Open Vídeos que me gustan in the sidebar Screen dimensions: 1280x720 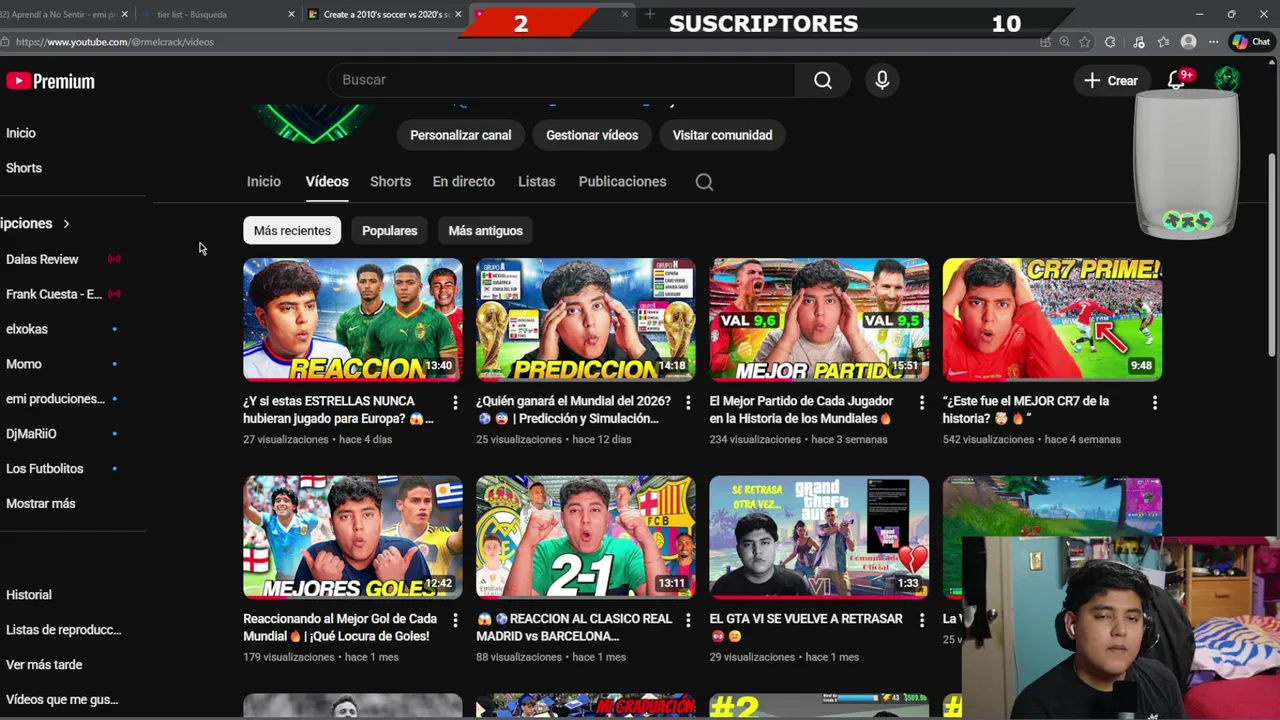click(x=62, y=700)
